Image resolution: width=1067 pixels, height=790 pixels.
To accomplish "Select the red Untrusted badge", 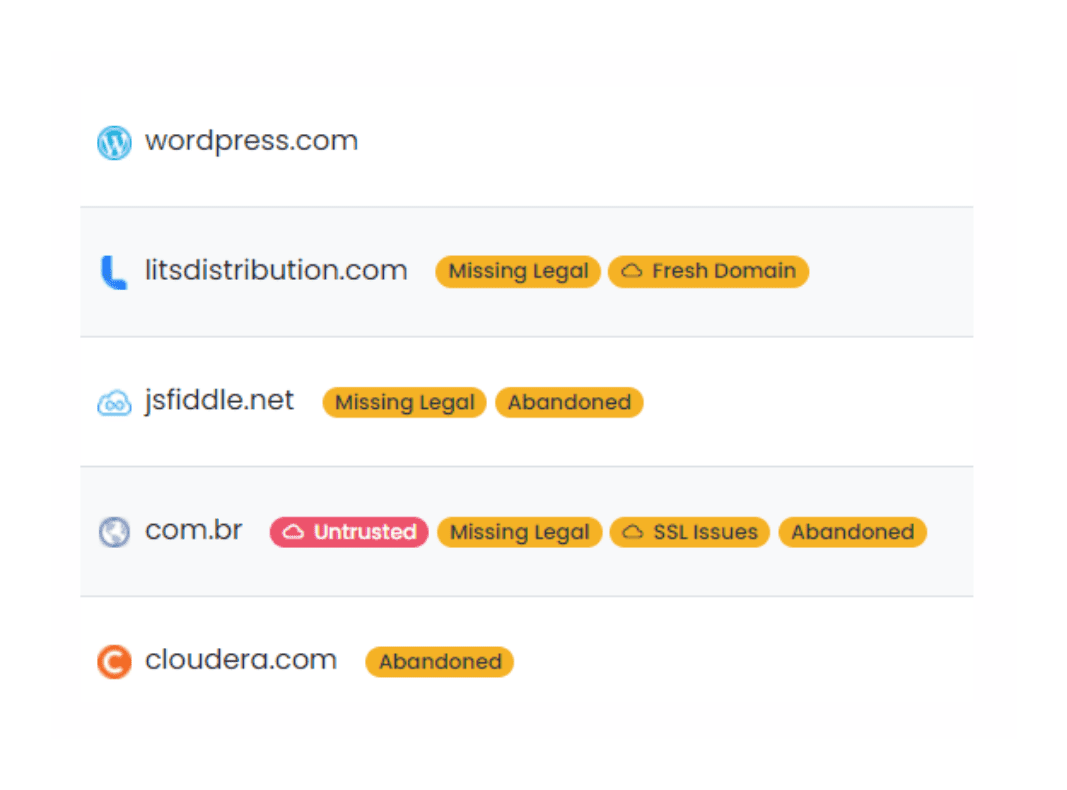I will coord(349,532).
